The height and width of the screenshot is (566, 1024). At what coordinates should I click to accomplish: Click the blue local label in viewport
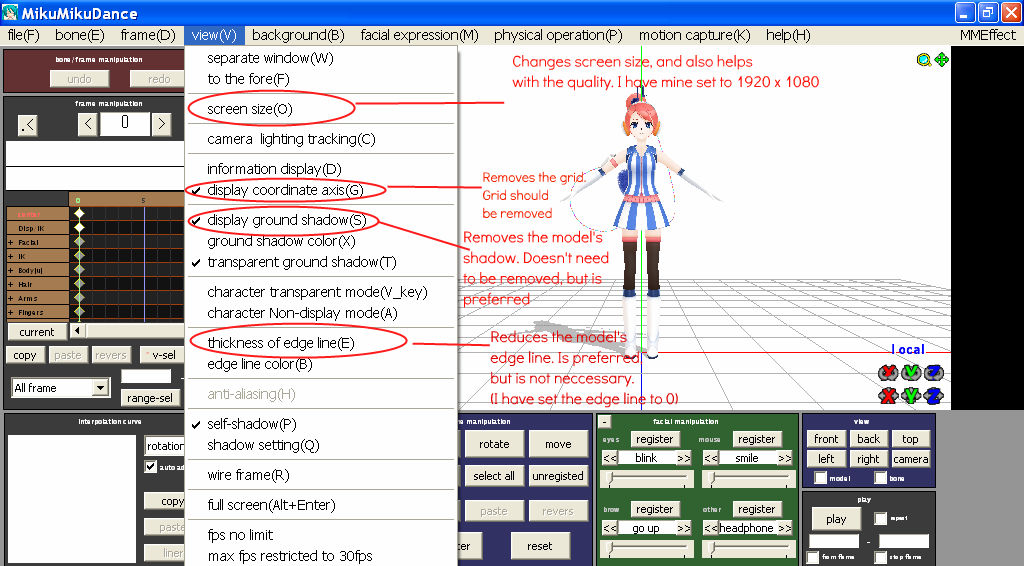pyautogui.click(x=908, y=350)
